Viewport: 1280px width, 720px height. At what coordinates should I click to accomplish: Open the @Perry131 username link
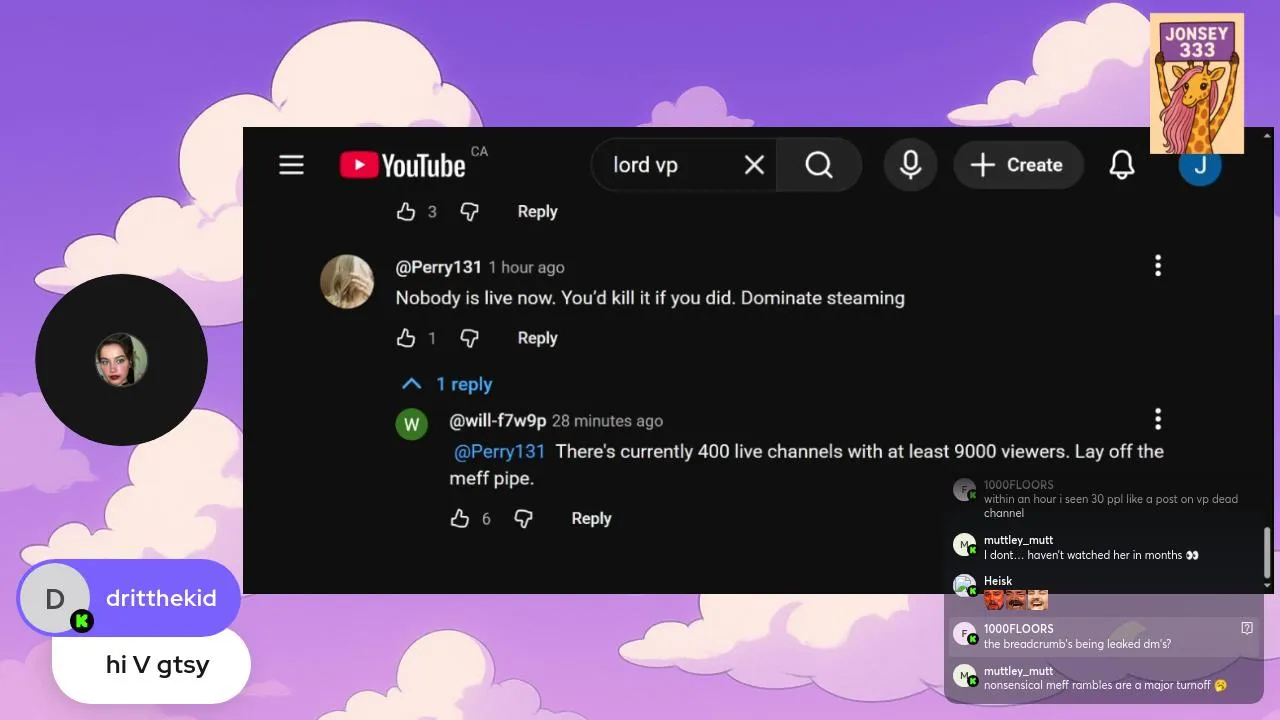(x=438, y=267)
